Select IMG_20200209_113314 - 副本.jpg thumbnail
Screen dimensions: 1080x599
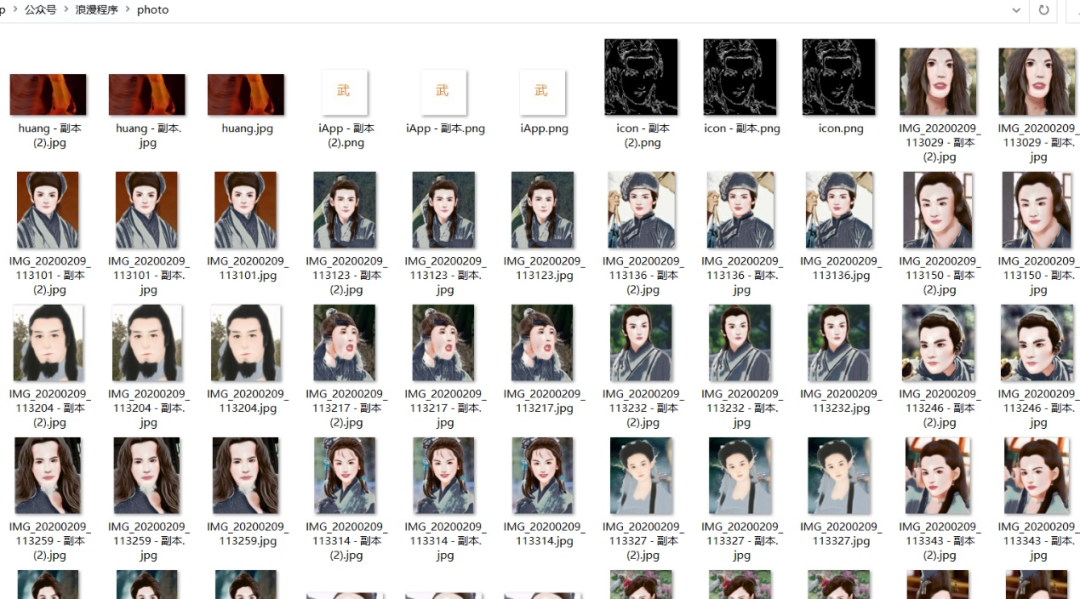[x=444, y=475]
